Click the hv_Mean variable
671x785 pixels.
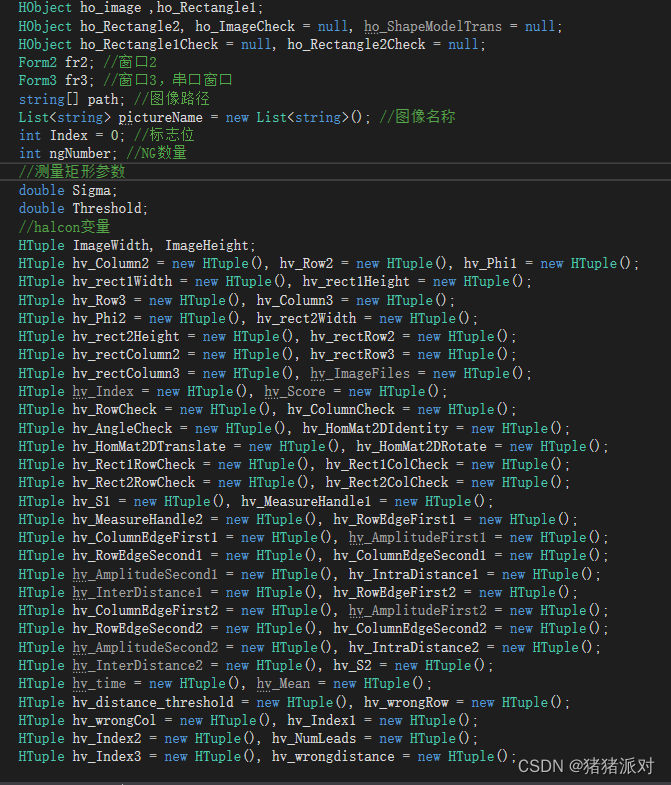[283, 684]
